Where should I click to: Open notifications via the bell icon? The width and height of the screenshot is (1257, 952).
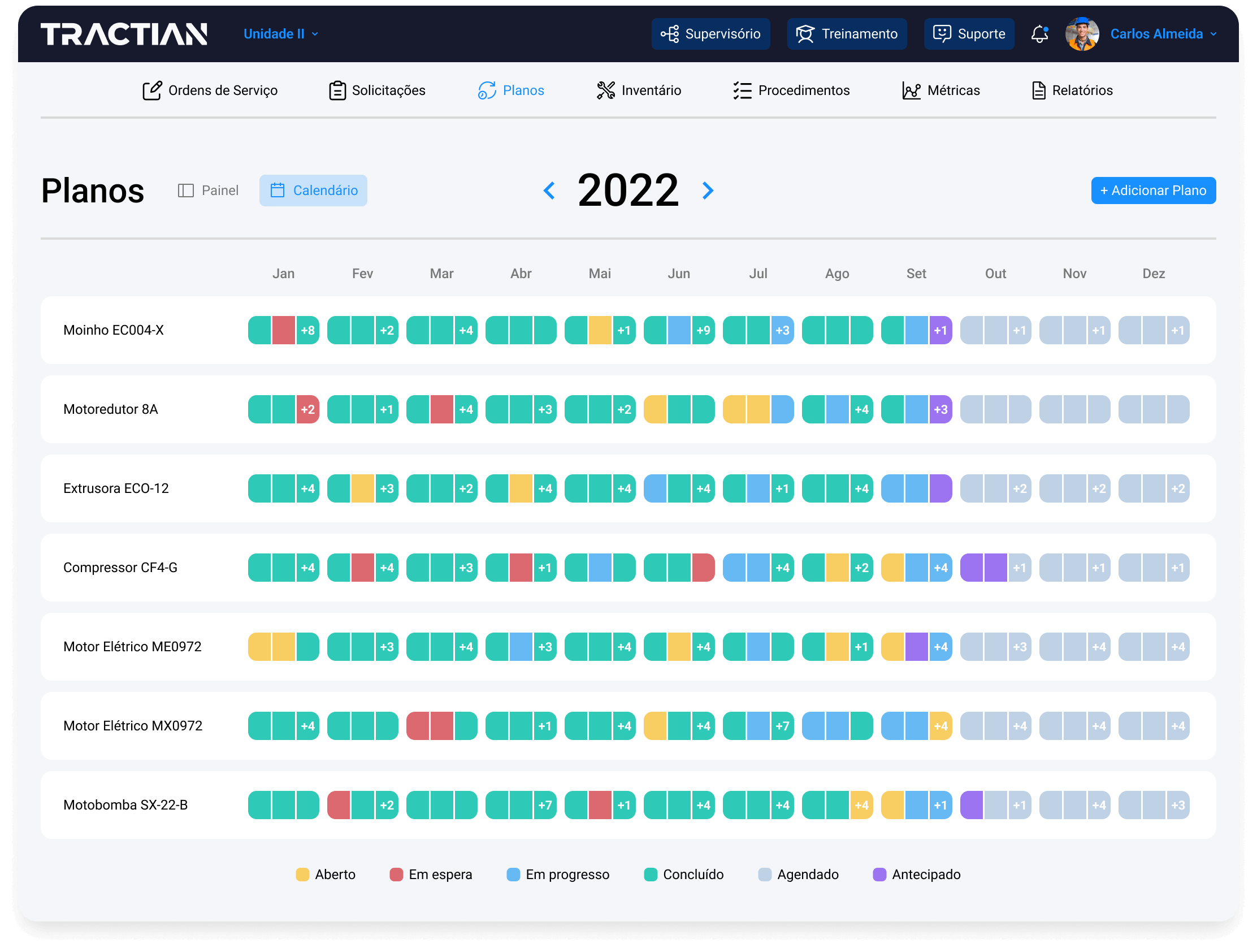1040,33
